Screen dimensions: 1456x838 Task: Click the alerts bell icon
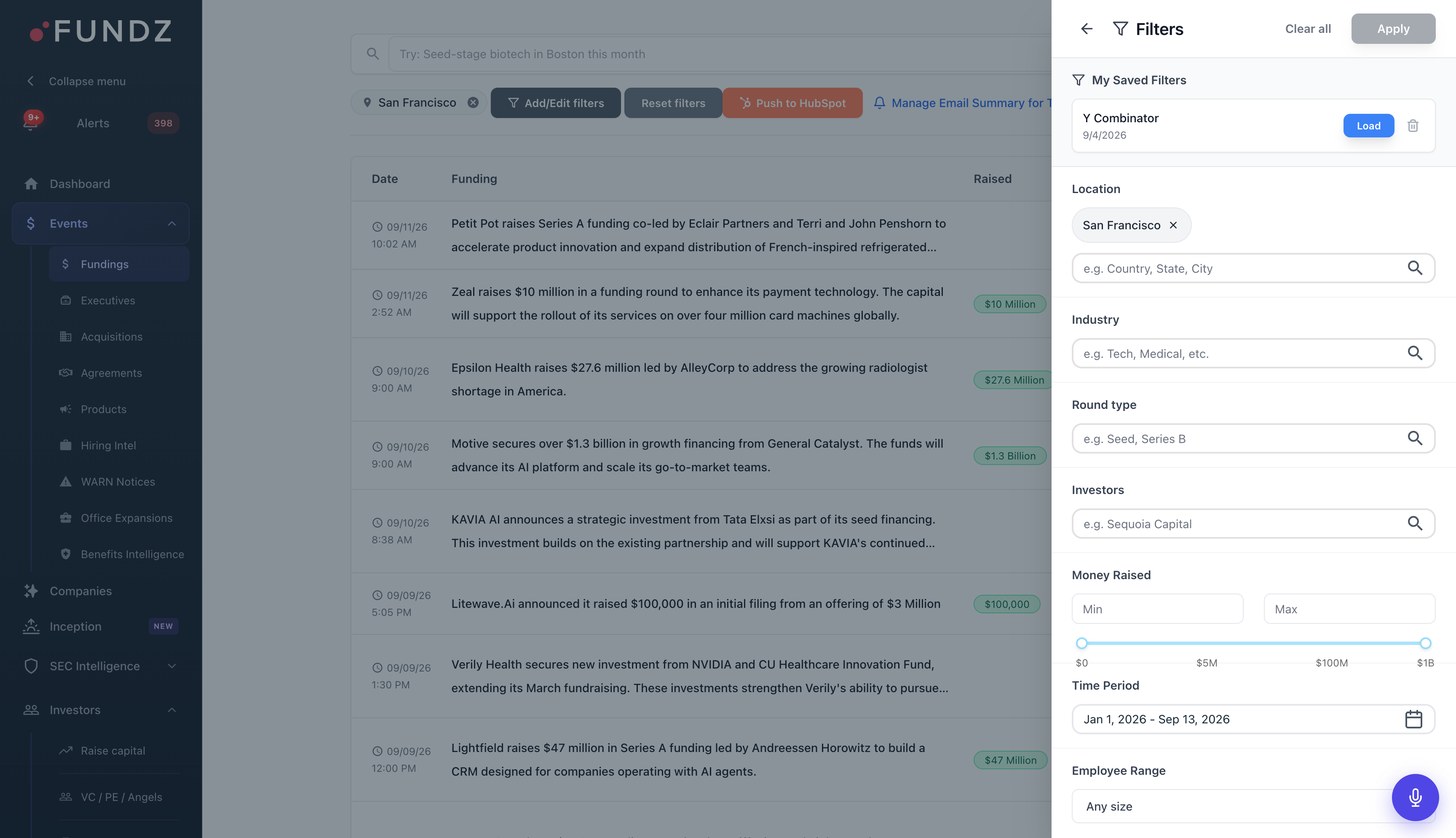tap(31, 123)
